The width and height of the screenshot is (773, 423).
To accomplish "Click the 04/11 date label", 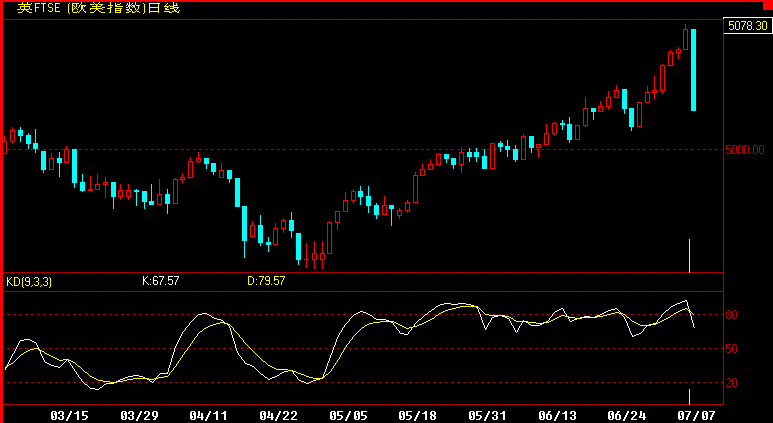I will [209, 416].
